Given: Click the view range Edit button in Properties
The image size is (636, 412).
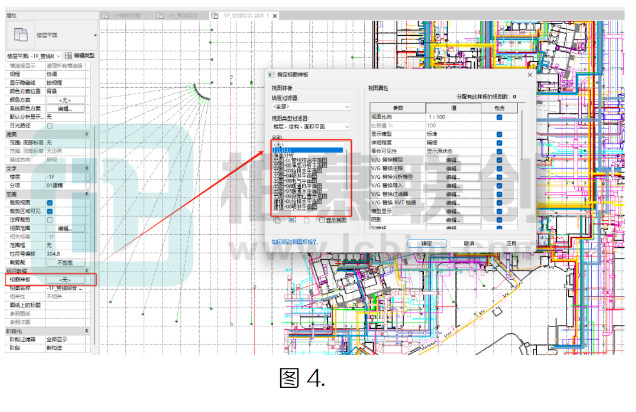Looking at the screenshot, I should [x=65, y=229].
